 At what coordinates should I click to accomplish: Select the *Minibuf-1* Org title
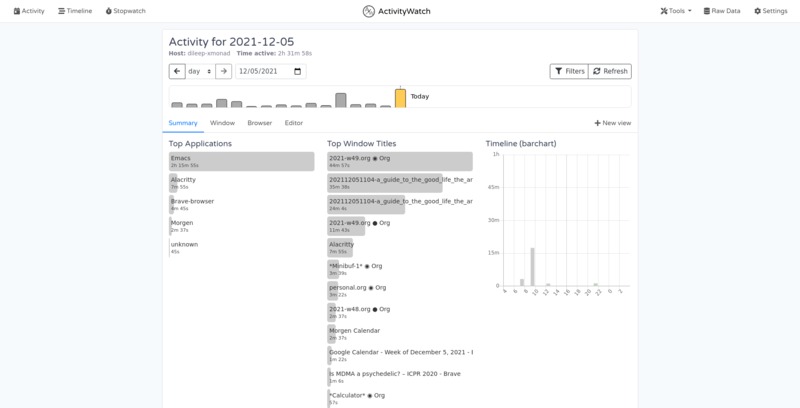400,269
